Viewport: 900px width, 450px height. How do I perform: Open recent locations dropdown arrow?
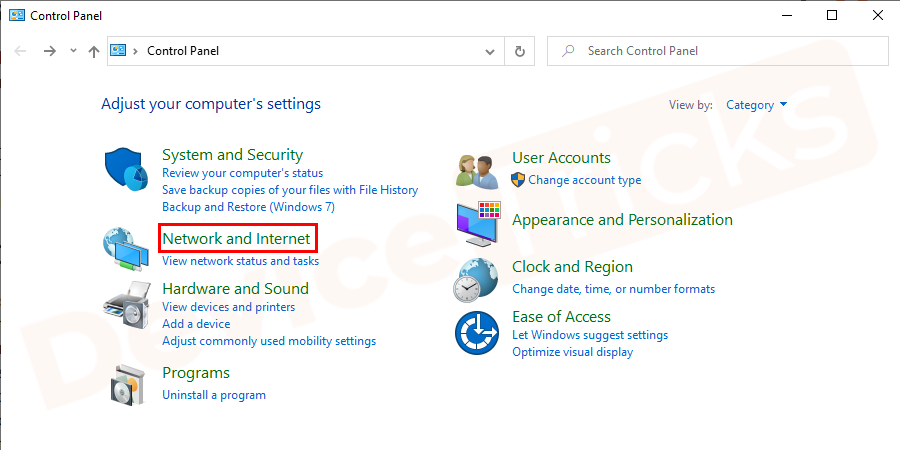click(73, 51)
